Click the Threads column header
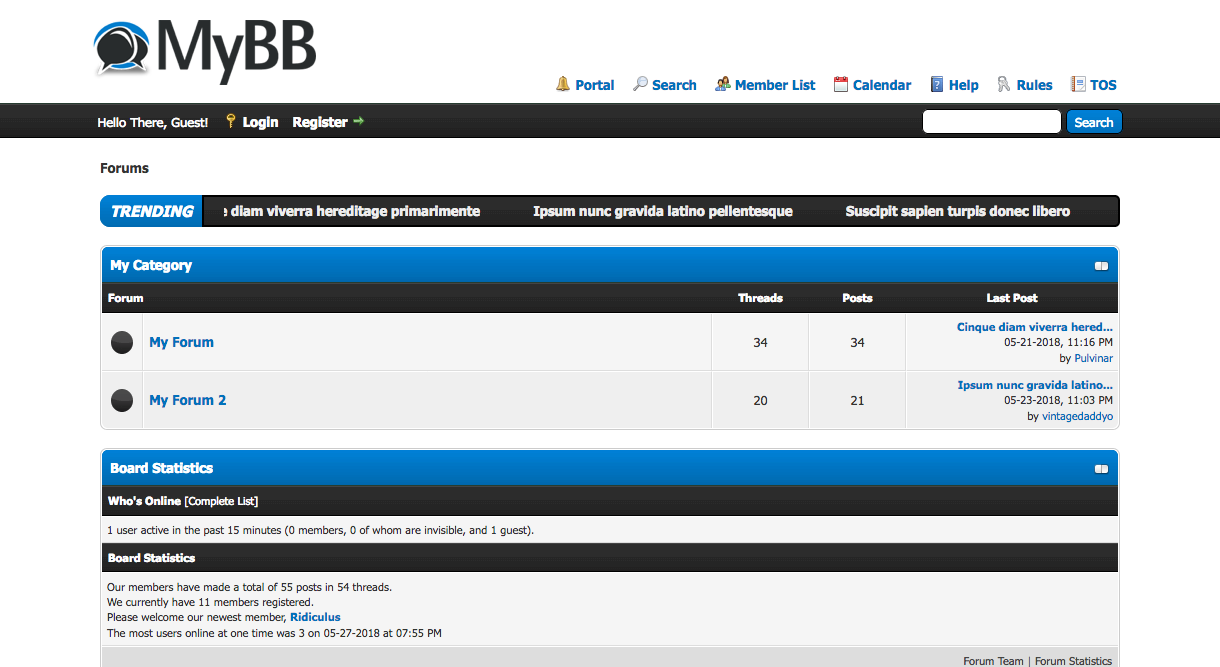Viewport: 1220px width, 667px height. 760,298
